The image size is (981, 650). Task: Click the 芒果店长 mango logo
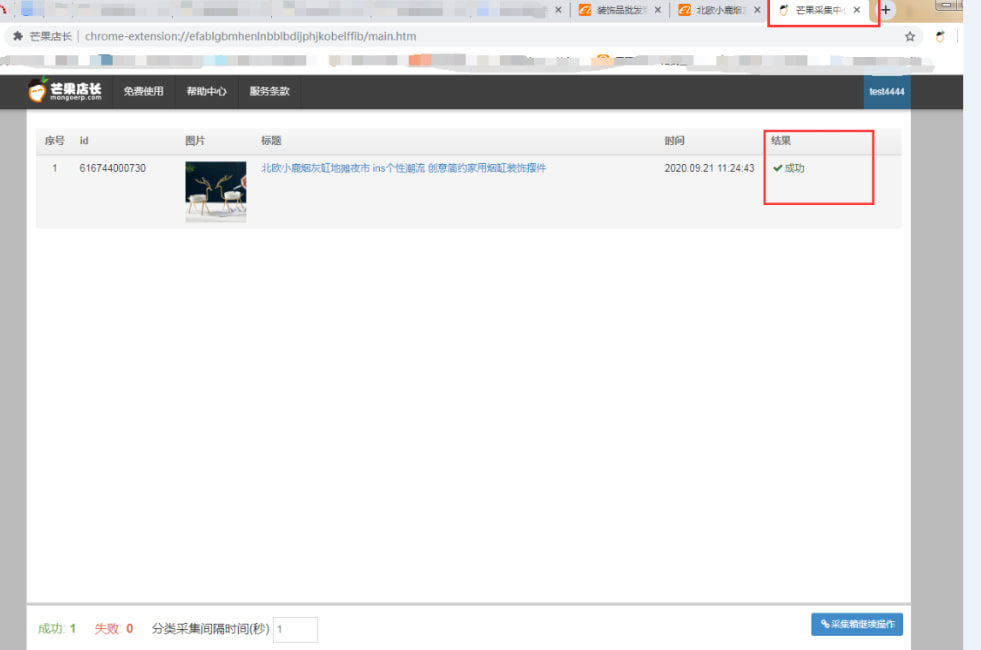click(65, 91)
